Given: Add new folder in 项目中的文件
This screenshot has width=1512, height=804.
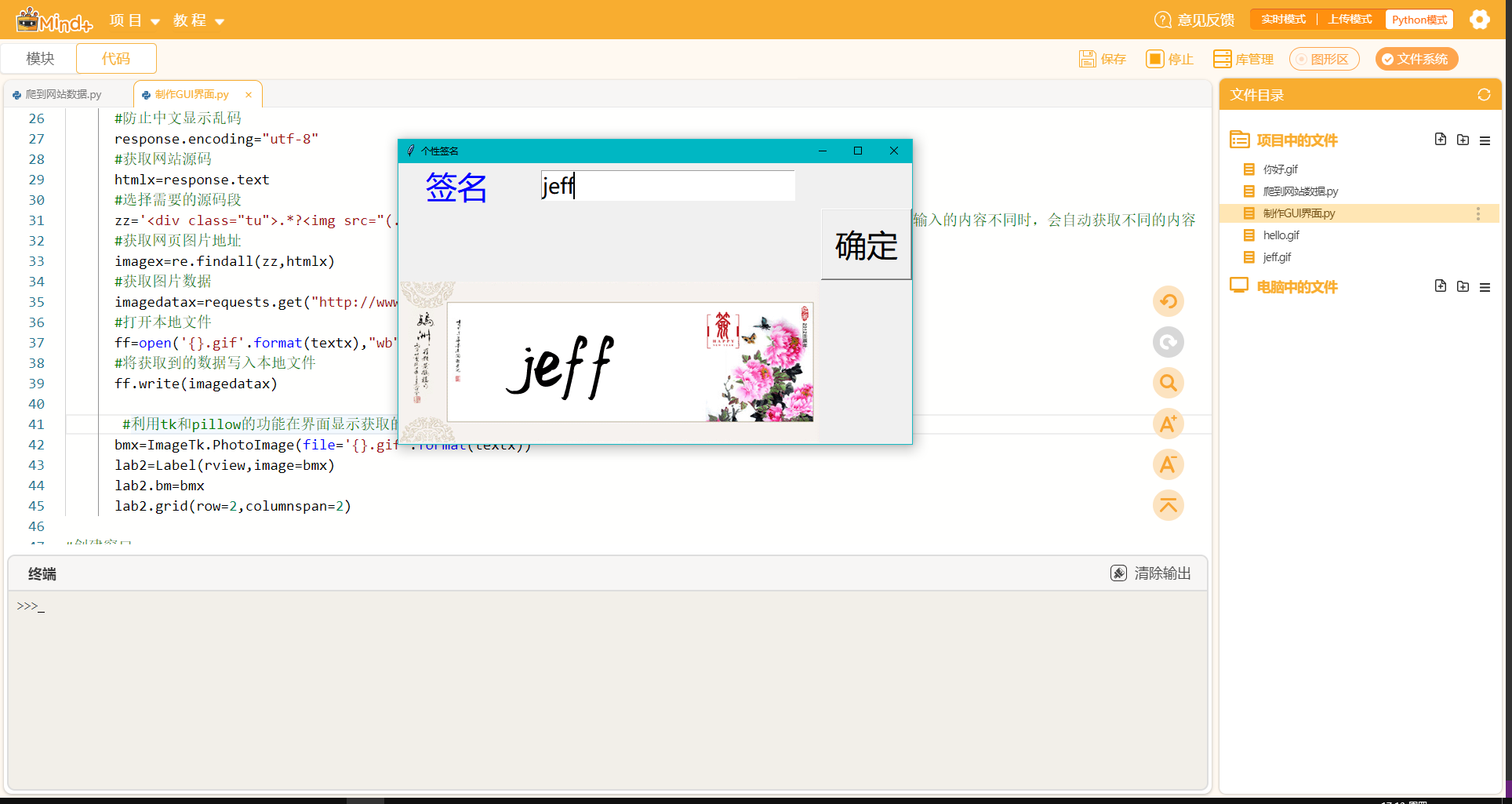Looking at the screenshot, I should tap(1463, 140).
